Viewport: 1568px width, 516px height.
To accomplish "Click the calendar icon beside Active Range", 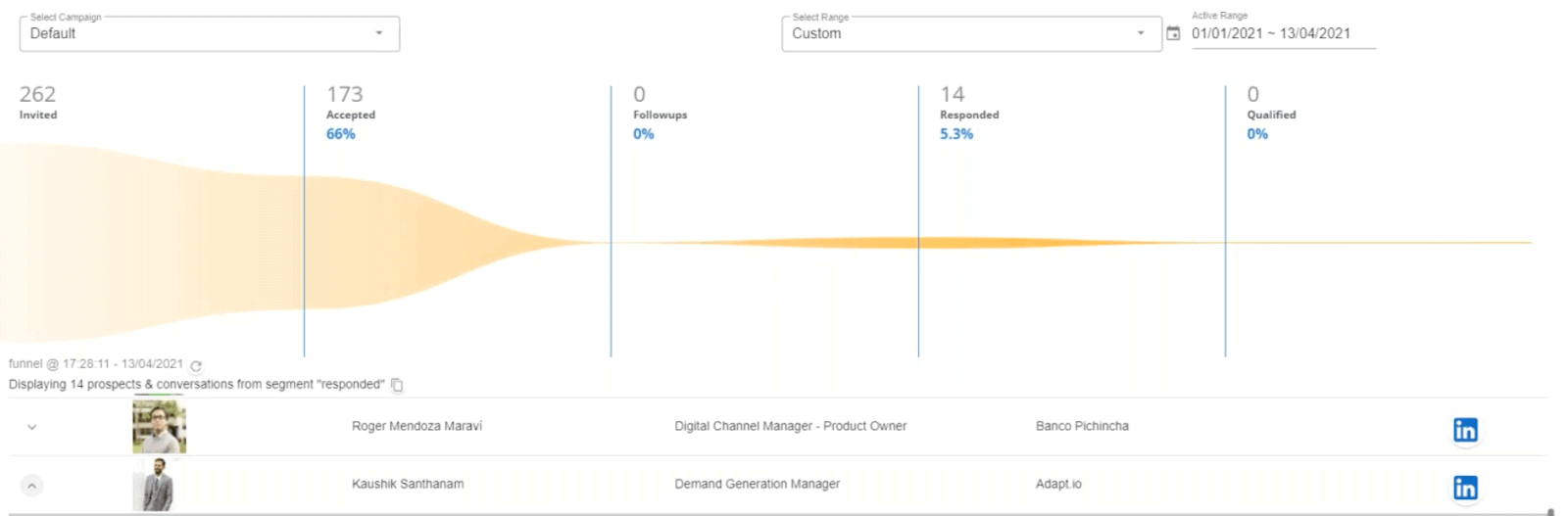I will pyautogui.click(x=1173, y=33).
